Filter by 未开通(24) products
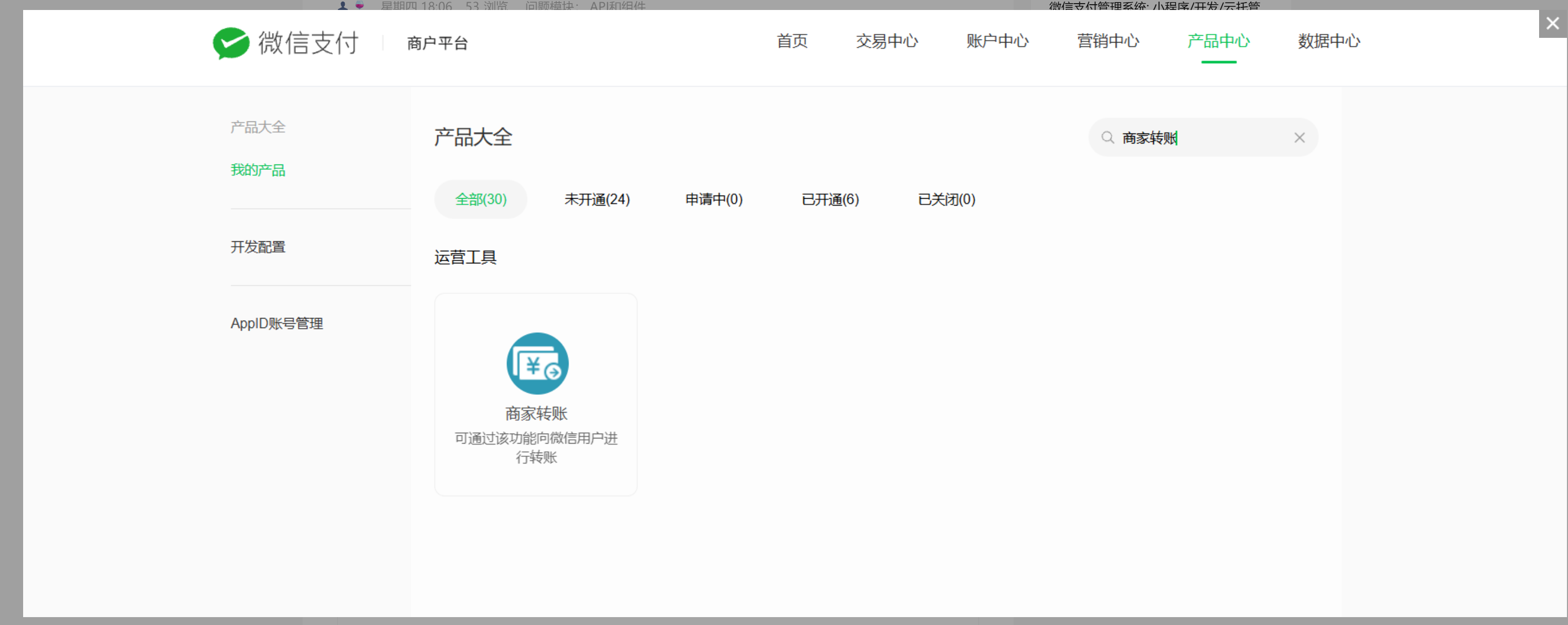 [596, 199]
